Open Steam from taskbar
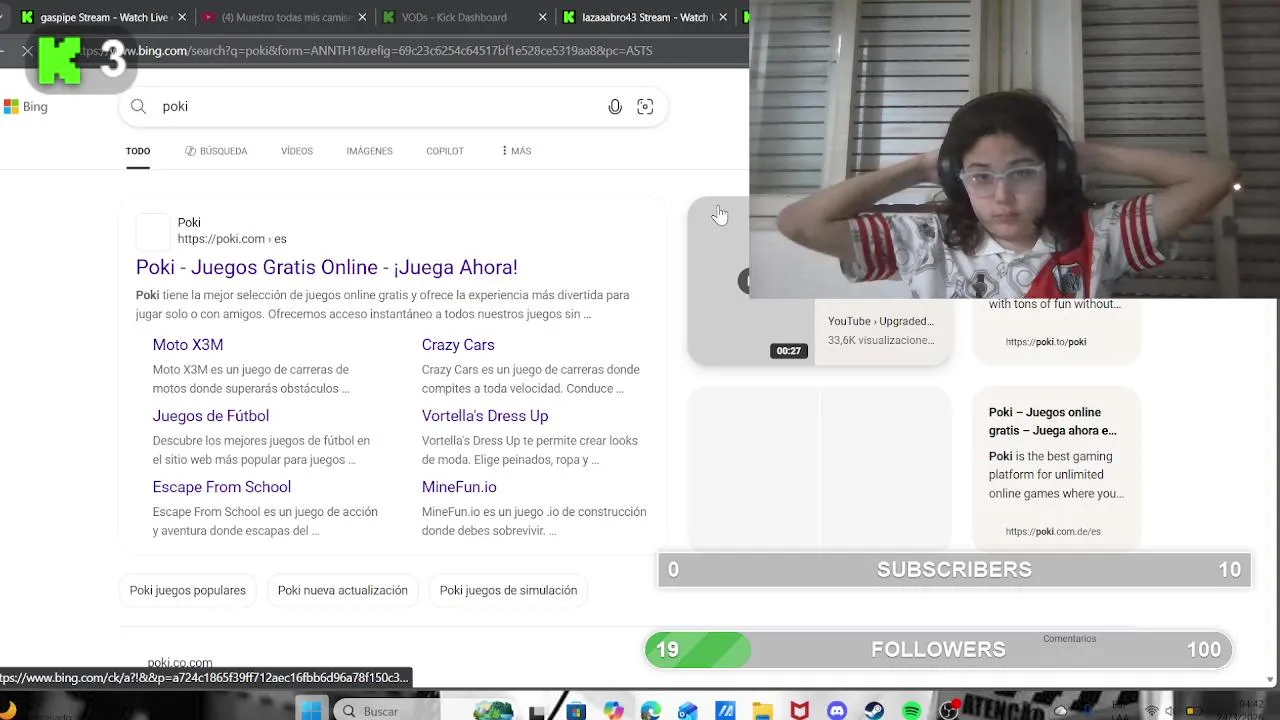The image size is (1280, 720). click(875, 711)
